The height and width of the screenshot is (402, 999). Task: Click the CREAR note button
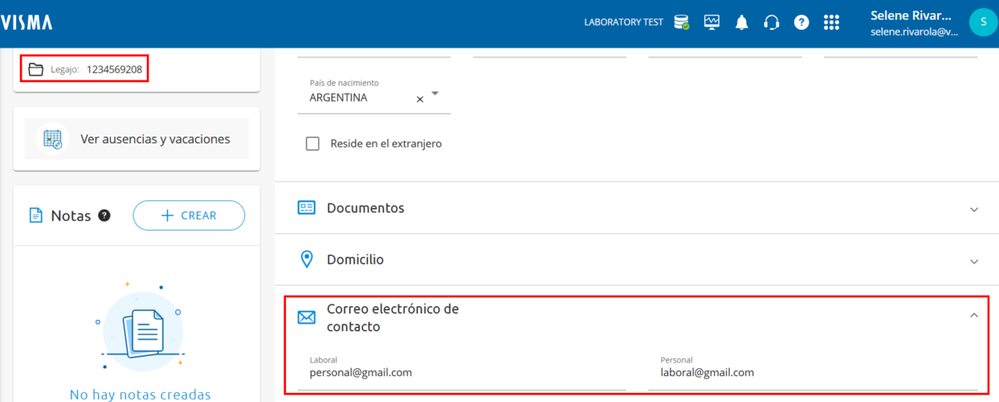189,215
